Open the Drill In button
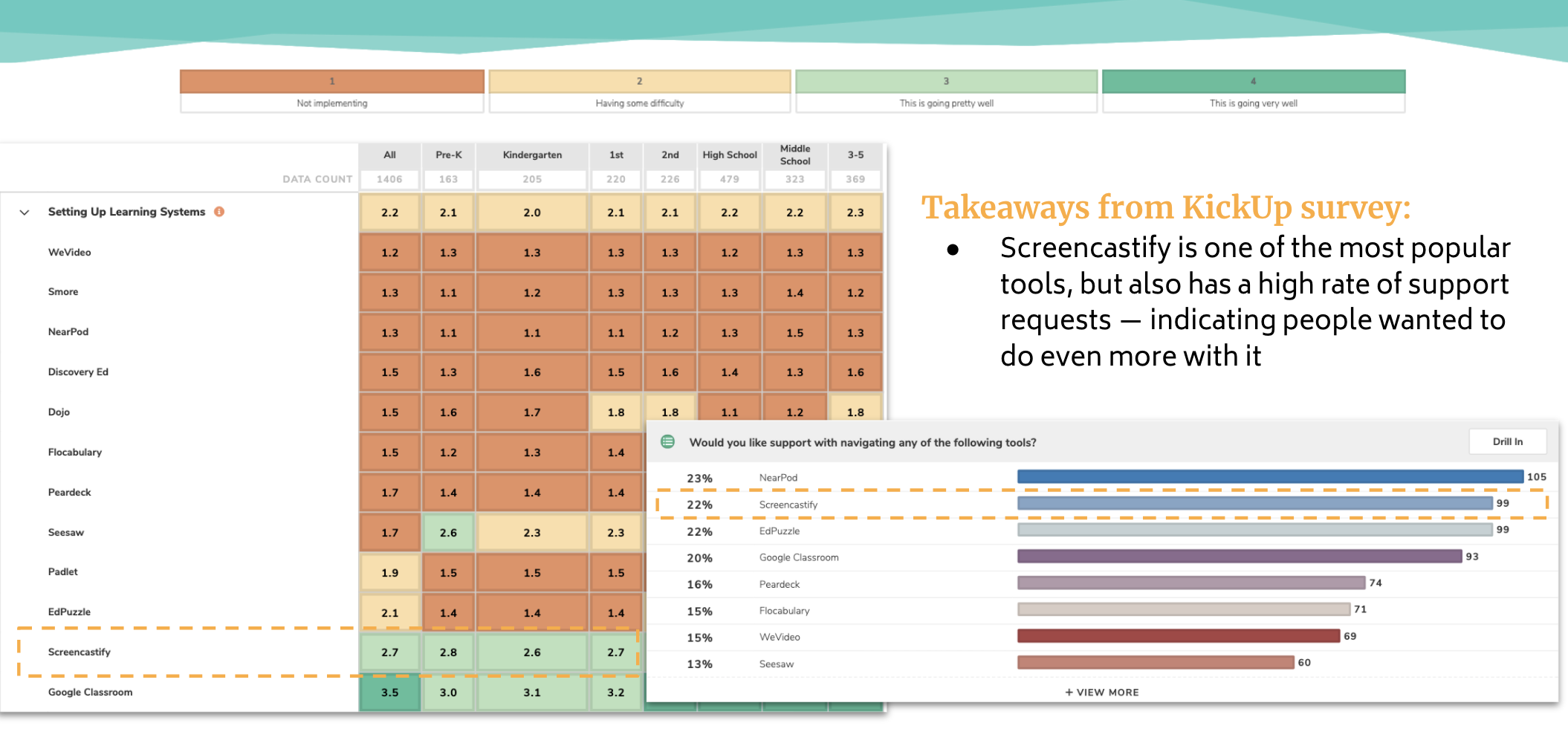 (1508, 441)
